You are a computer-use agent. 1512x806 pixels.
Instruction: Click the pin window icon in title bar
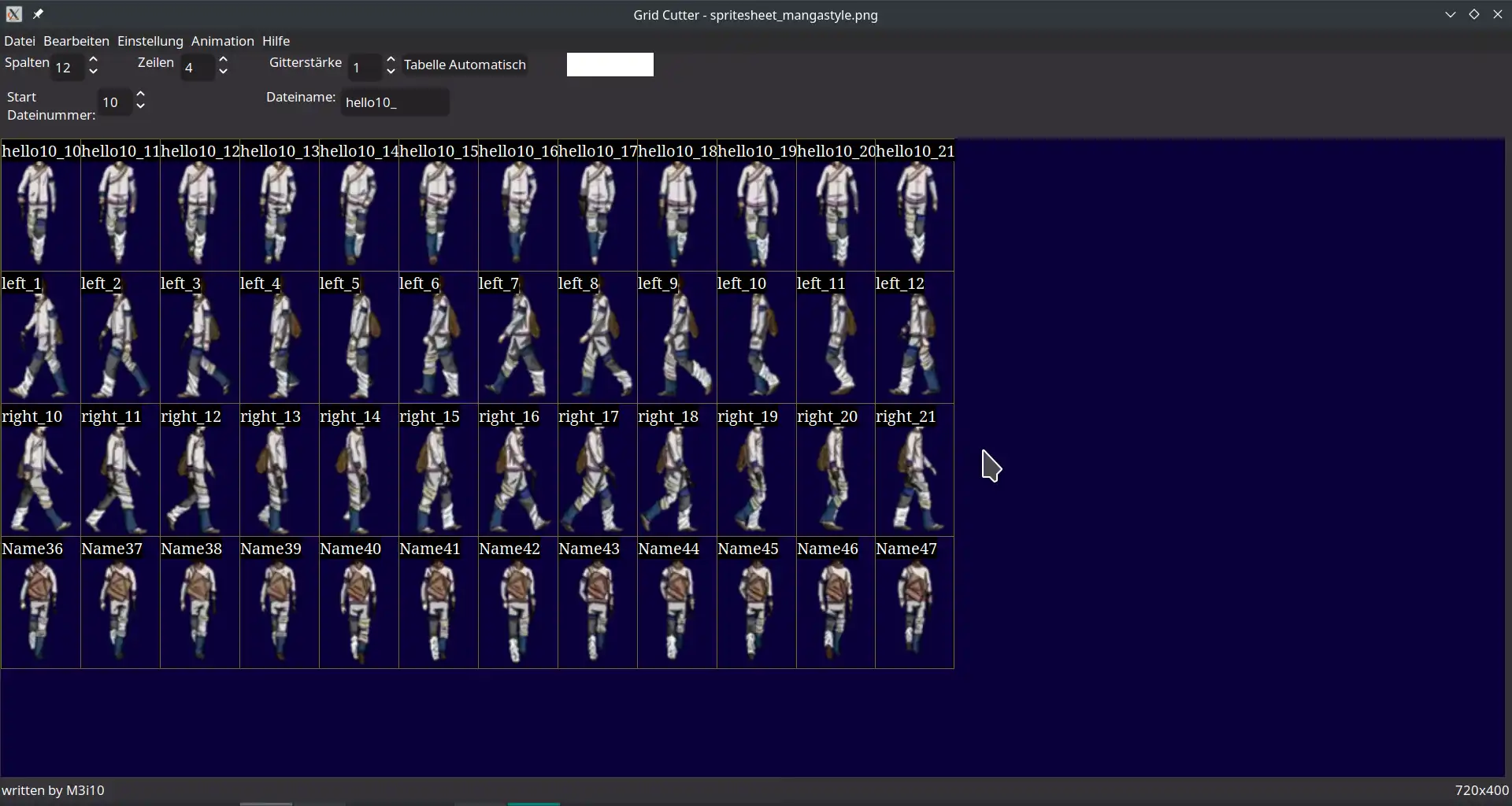38,14
